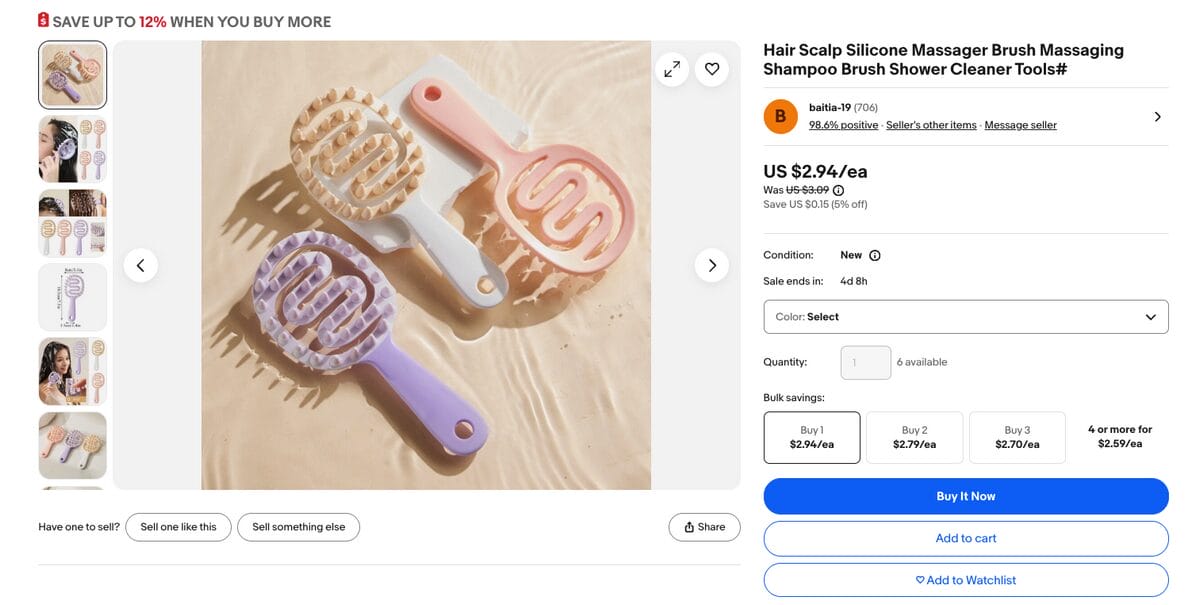
Task: Keep Buy 1 pricing selected
Action: [x=811, y=437]
